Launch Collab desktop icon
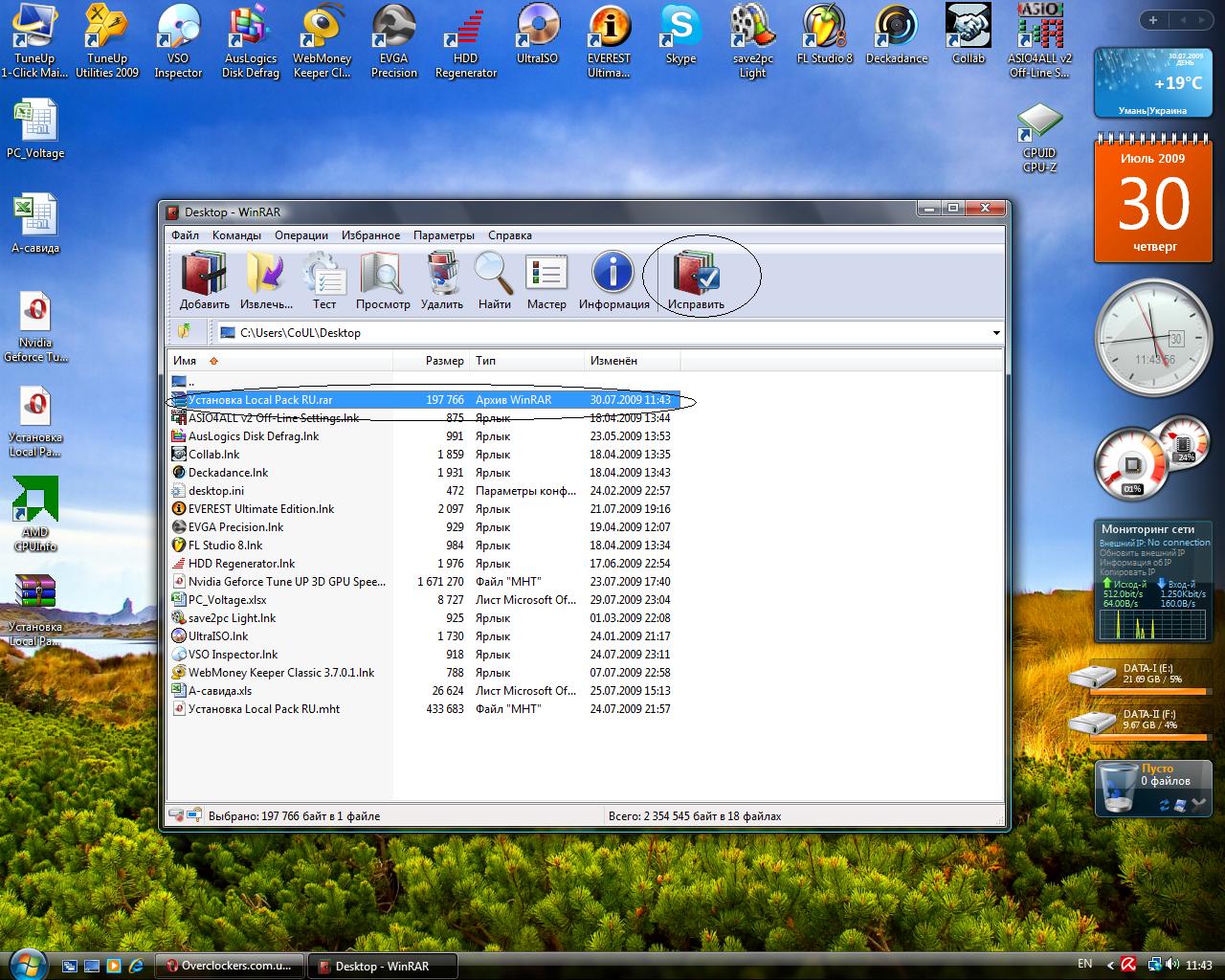Image resolution: width=1225 pixels, height=980 pixels. point(968,34)
